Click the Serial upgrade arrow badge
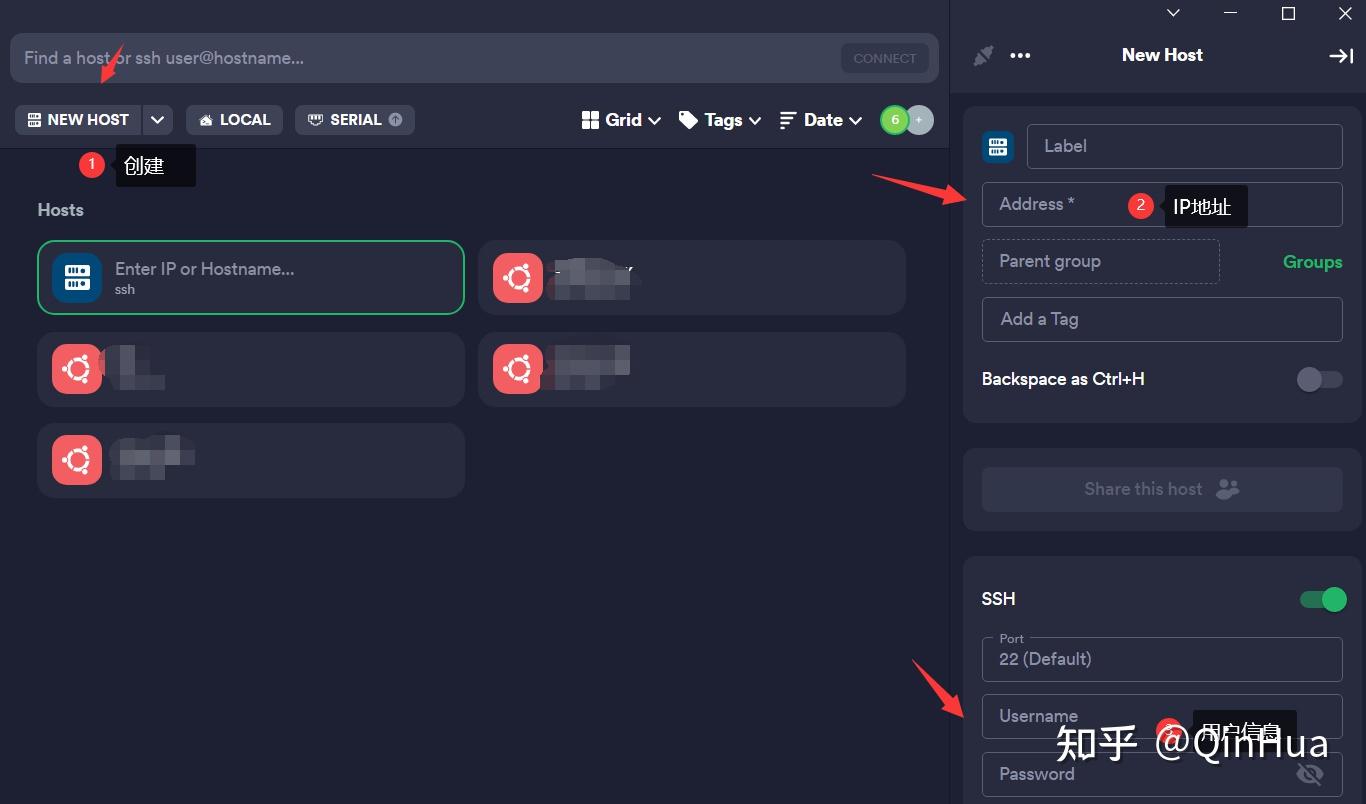This screenshot has height=804, width=1366. pos(396,120)
